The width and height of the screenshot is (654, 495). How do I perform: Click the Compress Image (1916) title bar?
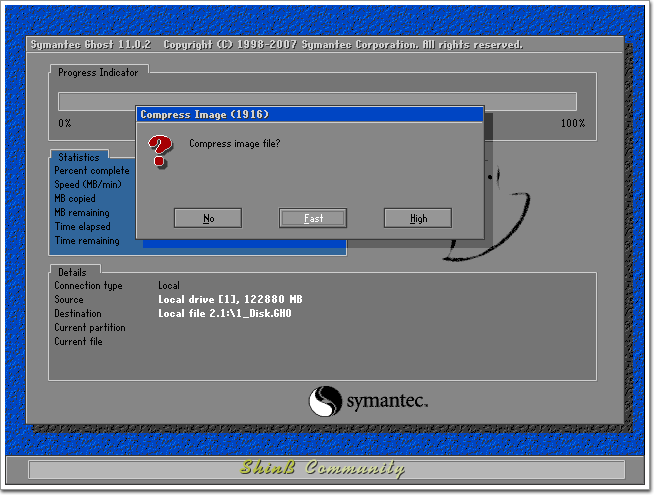click(310, 115)
